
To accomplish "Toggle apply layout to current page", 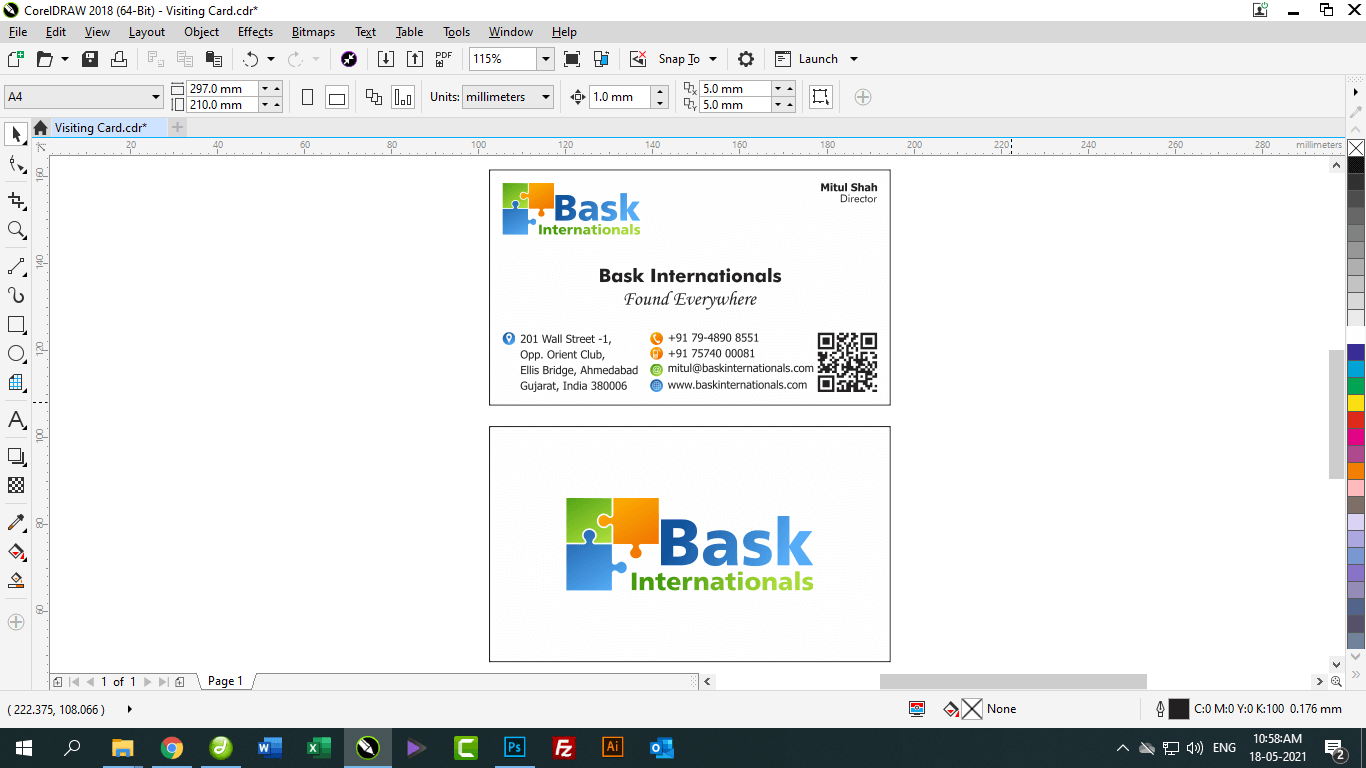I will coord(403,97).
